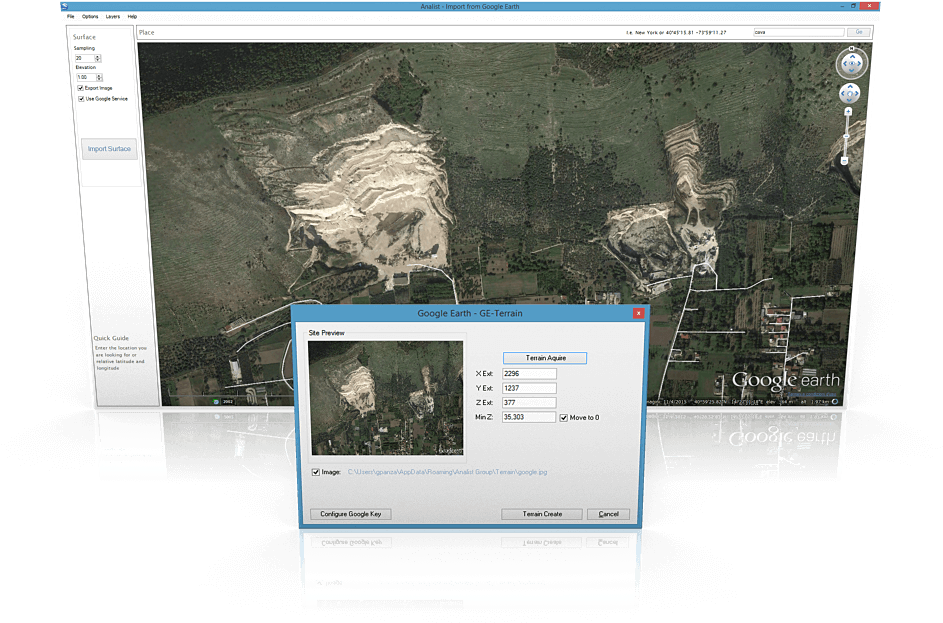Click the N marker on the compass ring

851,48
